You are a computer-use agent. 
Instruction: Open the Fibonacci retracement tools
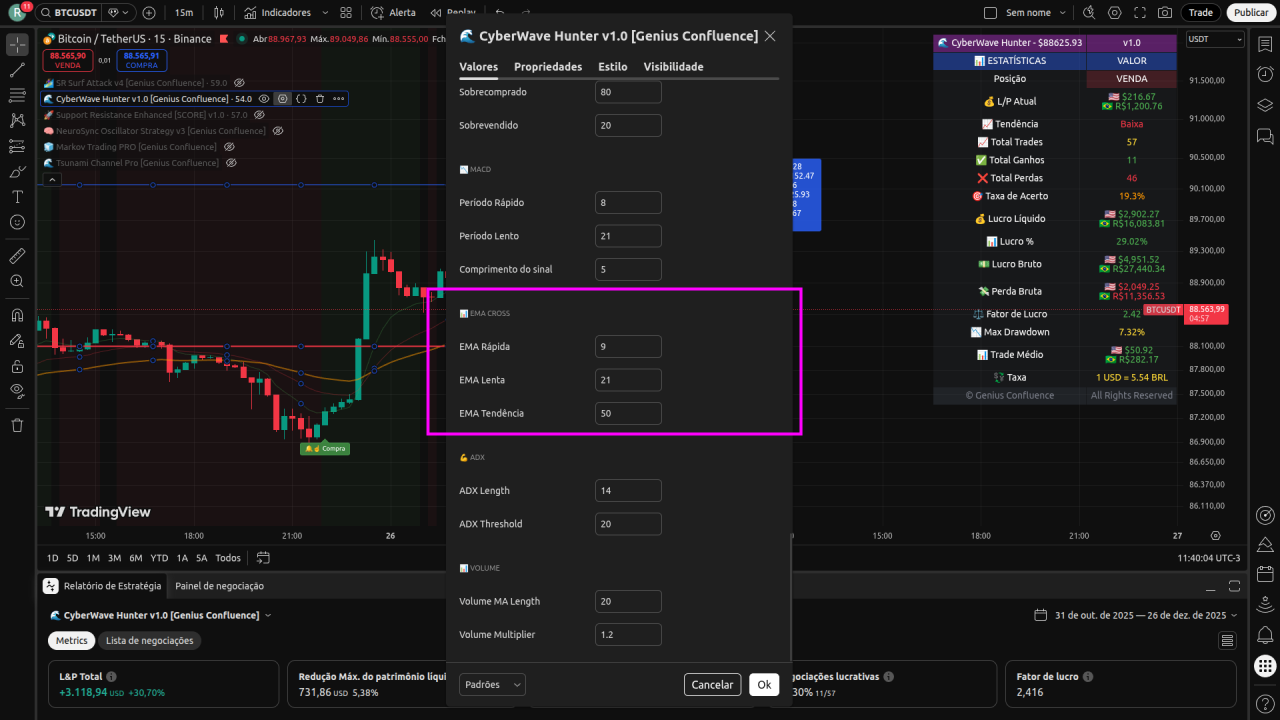(17, 95)
